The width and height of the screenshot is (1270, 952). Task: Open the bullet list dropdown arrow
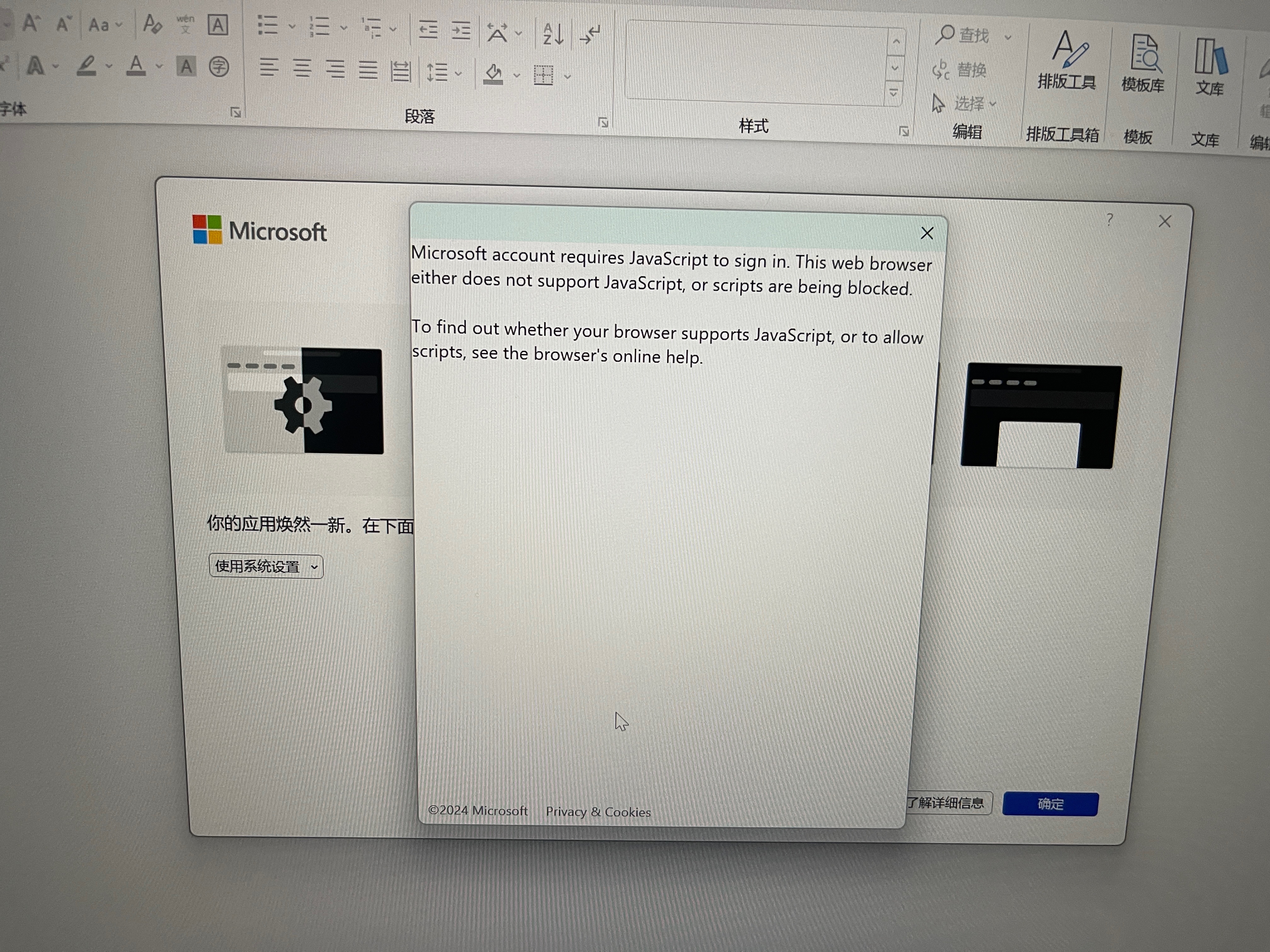(292, 26)
